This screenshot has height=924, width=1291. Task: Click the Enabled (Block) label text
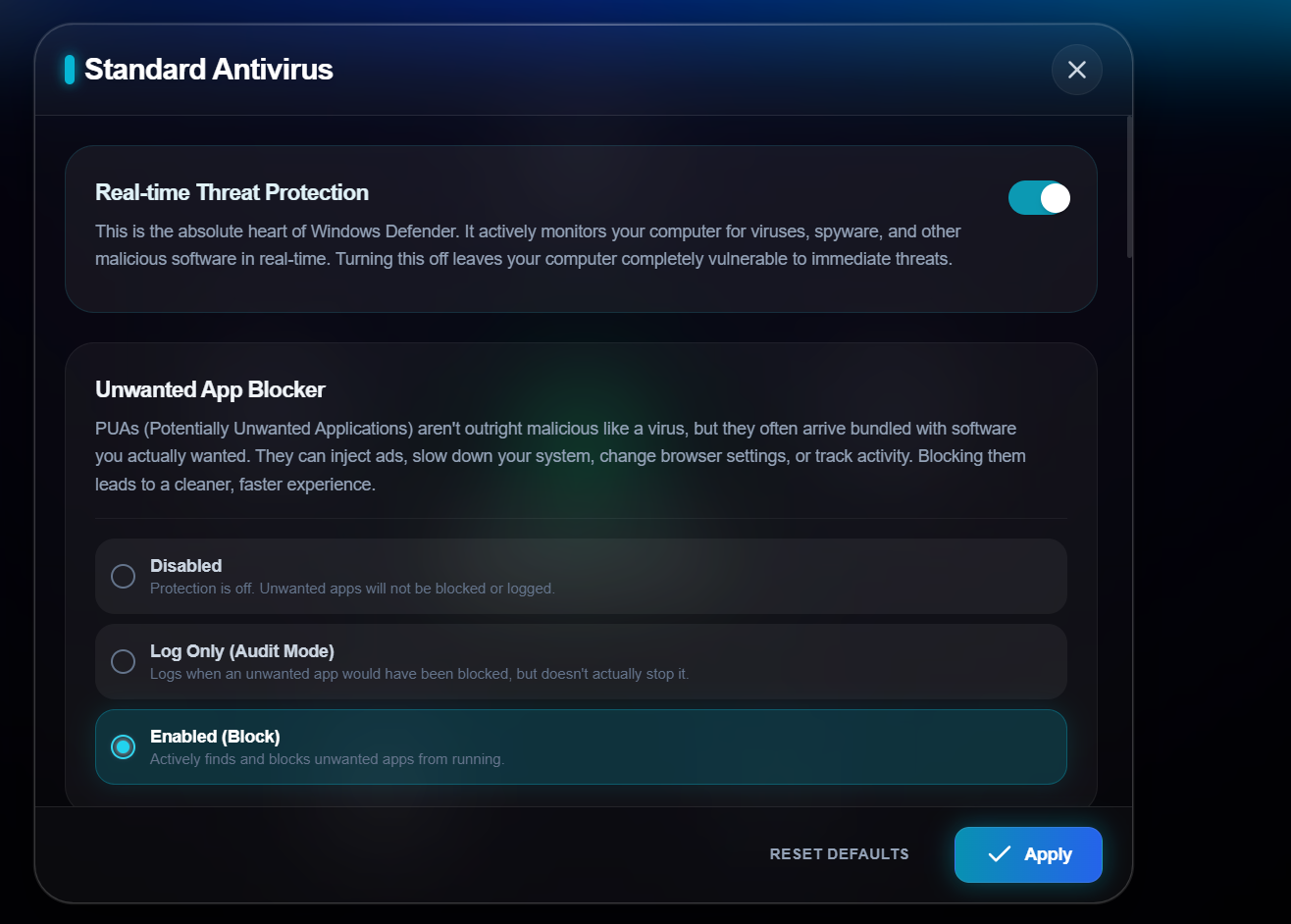click(215, 737)
